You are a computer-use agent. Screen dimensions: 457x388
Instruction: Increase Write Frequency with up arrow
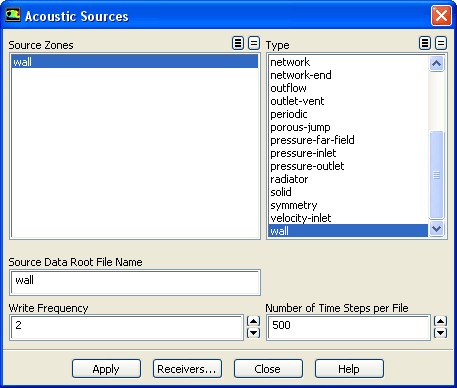pyautogui.click(x=253, y=321)
